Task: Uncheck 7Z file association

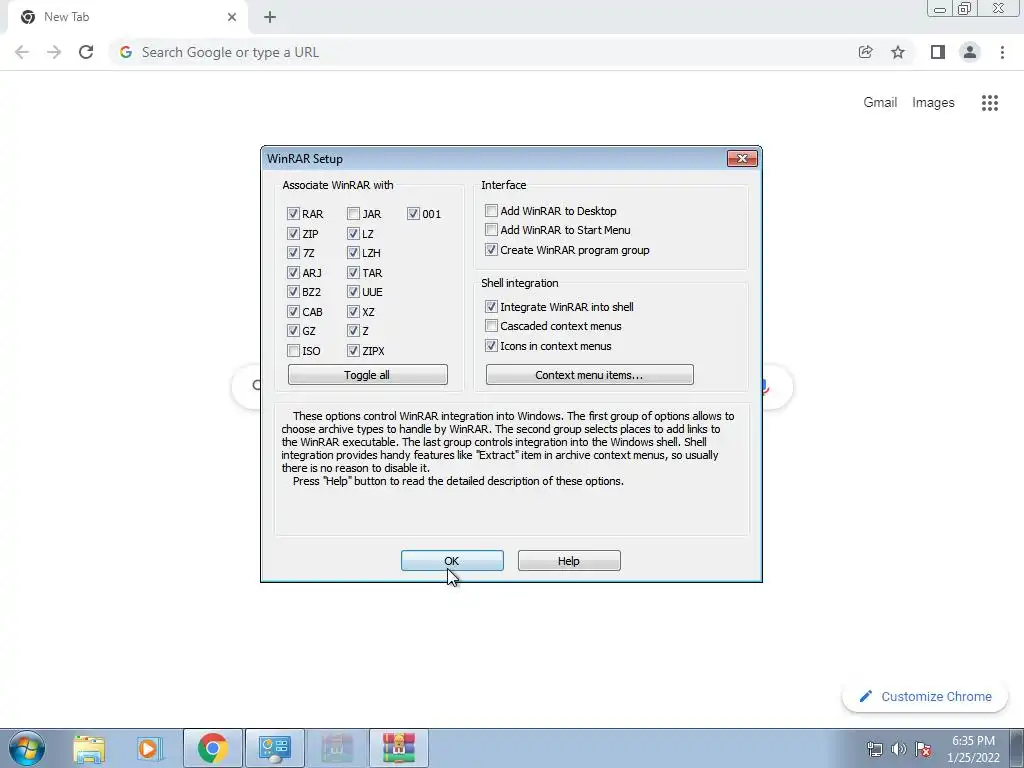Action: (293, 253)
